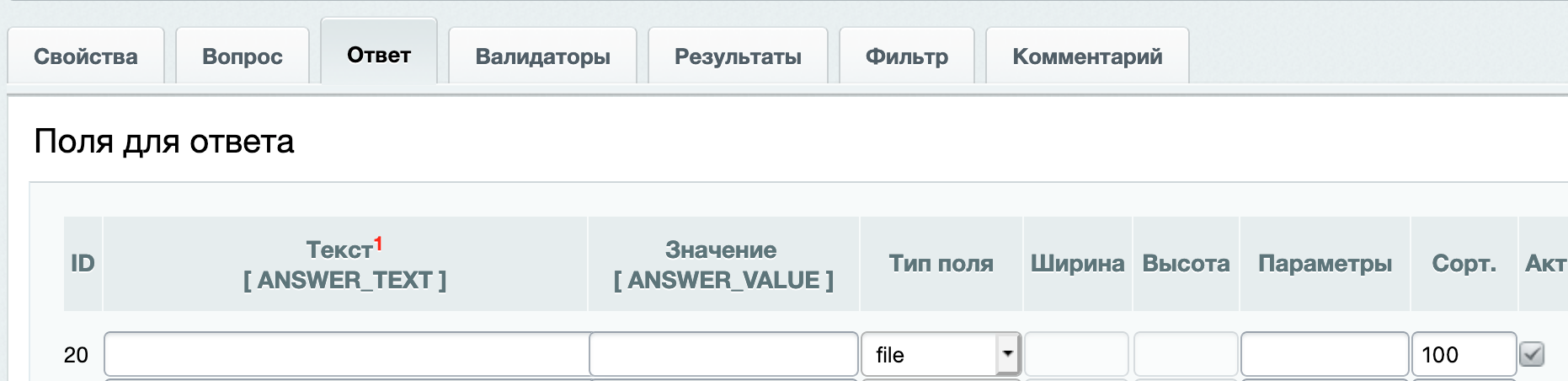The height and width of the screenshot is (381, 1568).
Task: Click the Ширина width input box
Action: [1076, 354]
